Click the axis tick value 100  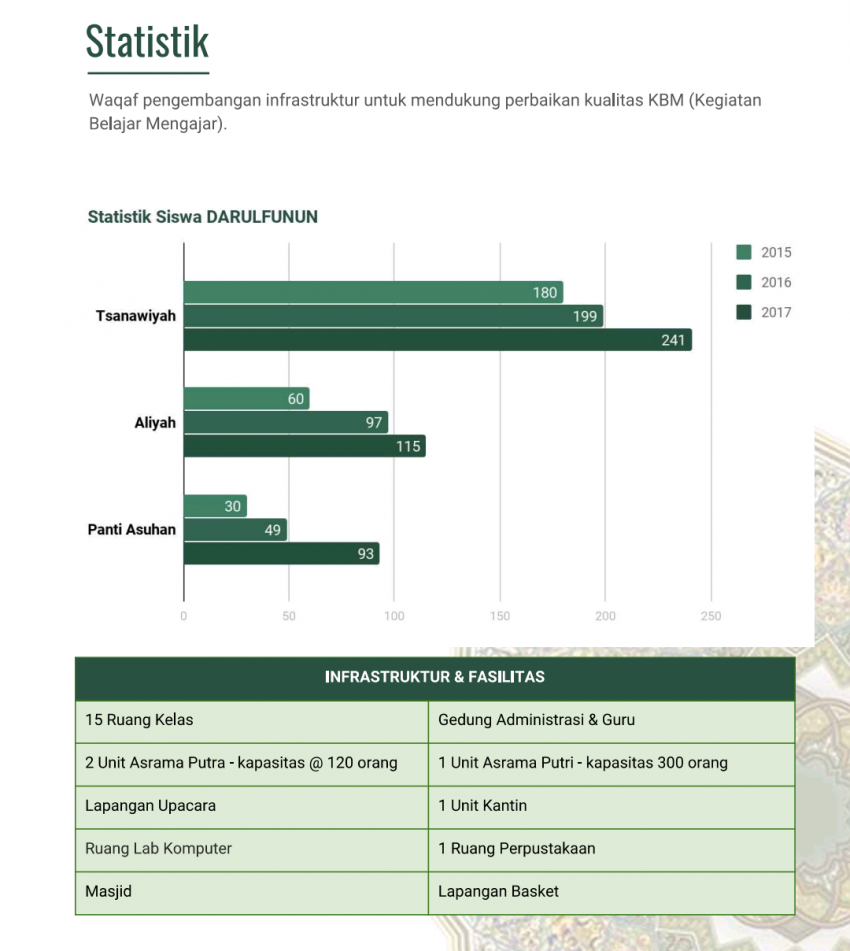(x=394, y=616)
